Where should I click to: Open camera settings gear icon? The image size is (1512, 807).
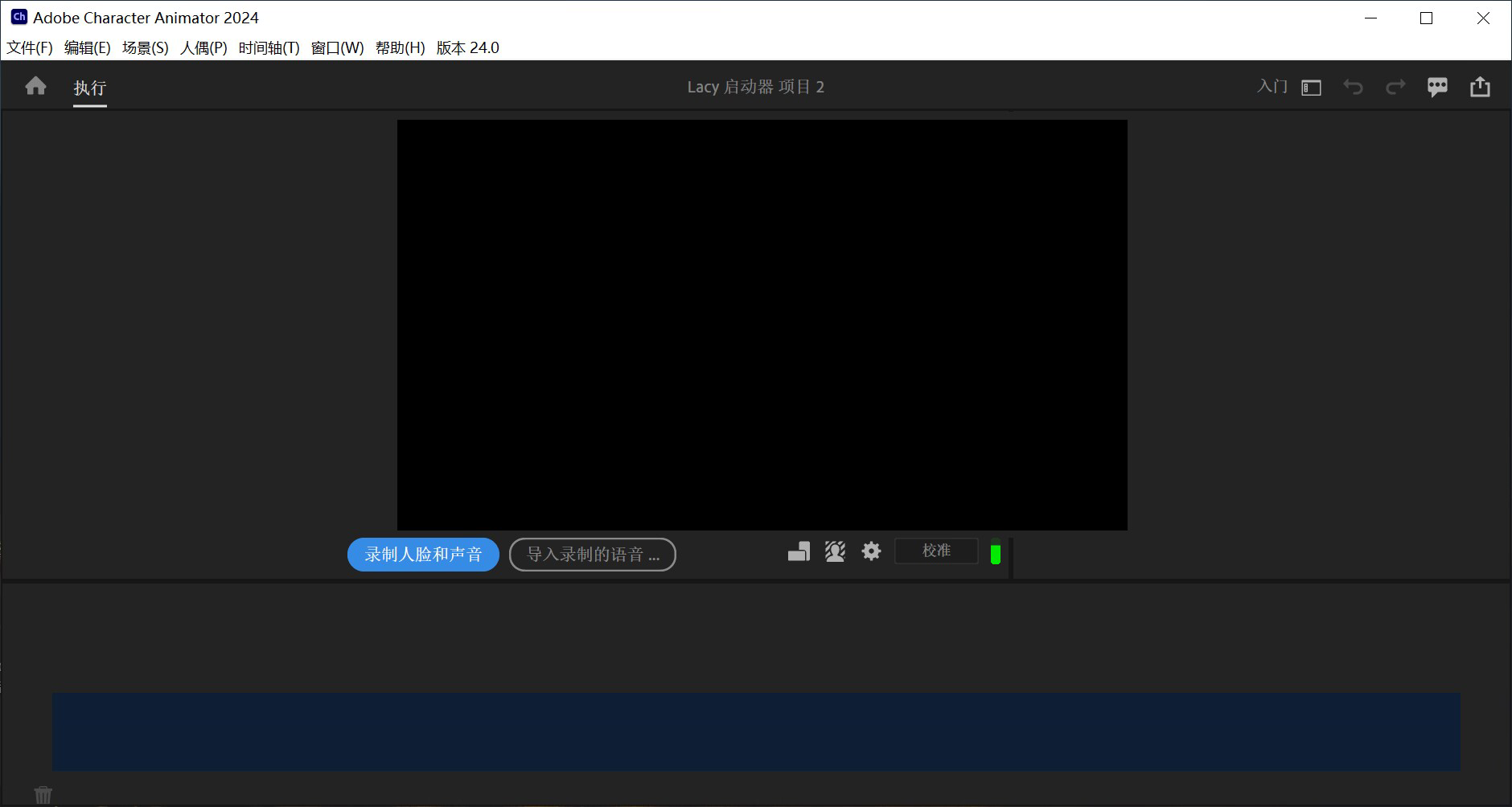click(x=871, y=551)
